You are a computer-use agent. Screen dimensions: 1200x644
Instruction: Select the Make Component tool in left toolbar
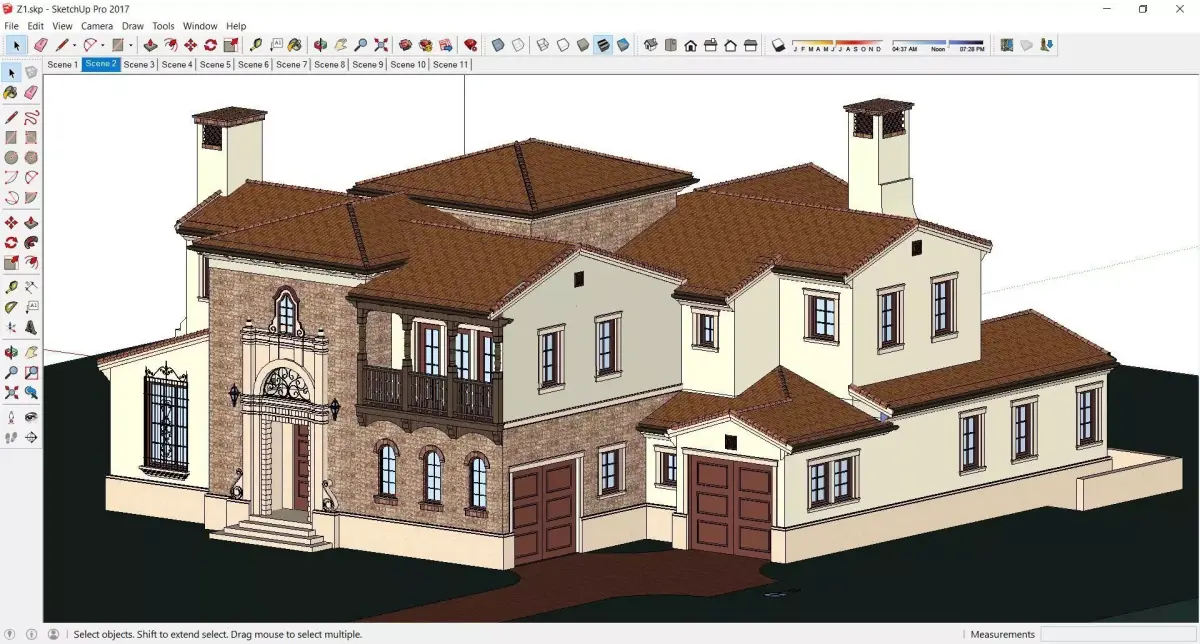31,71
